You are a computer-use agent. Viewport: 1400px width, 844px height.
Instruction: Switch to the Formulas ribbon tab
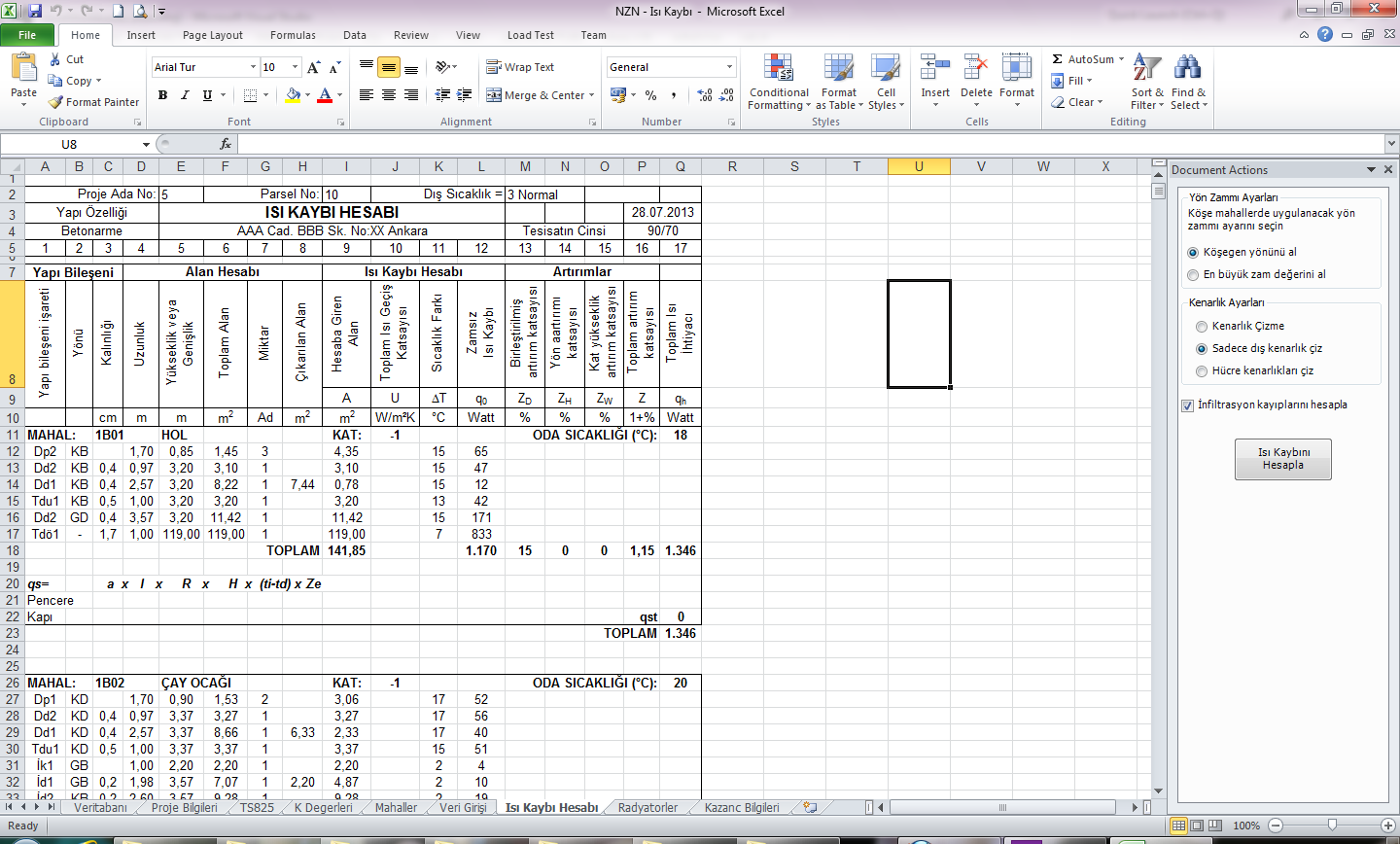tap(293, 35)
